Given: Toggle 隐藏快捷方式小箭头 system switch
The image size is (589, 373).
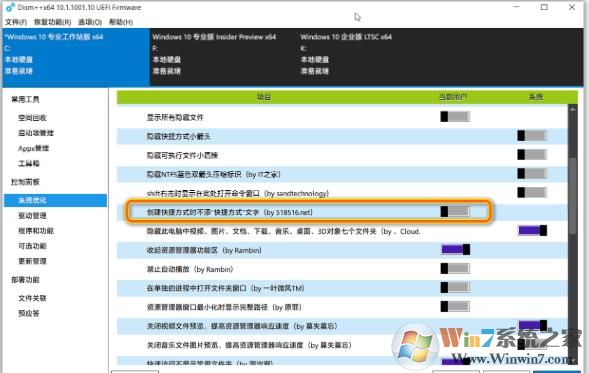Looking at the screenshot, I should (x=532, y=136).
